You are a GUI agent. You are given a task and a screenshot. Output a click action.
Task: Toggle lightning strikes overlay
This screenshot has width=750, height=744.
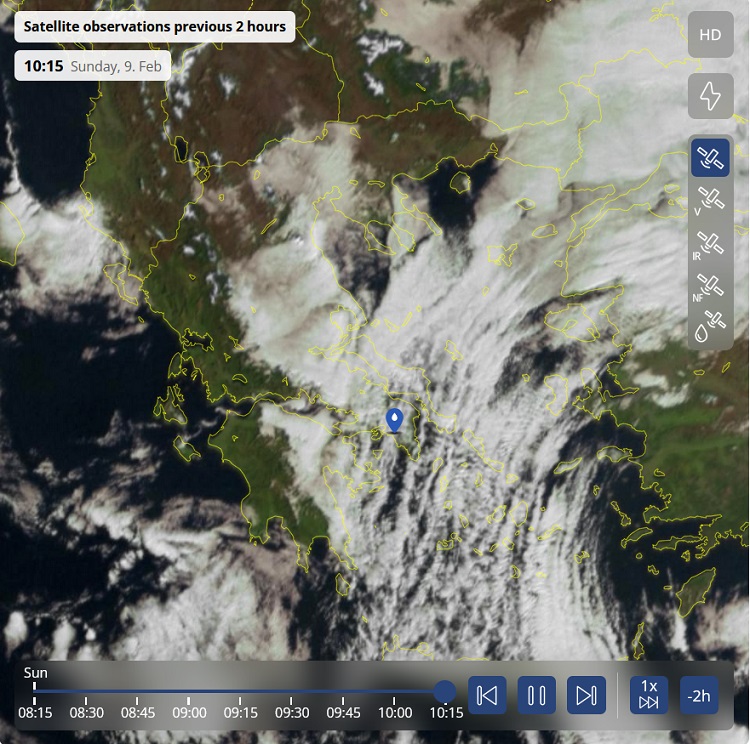click(710, 96)
